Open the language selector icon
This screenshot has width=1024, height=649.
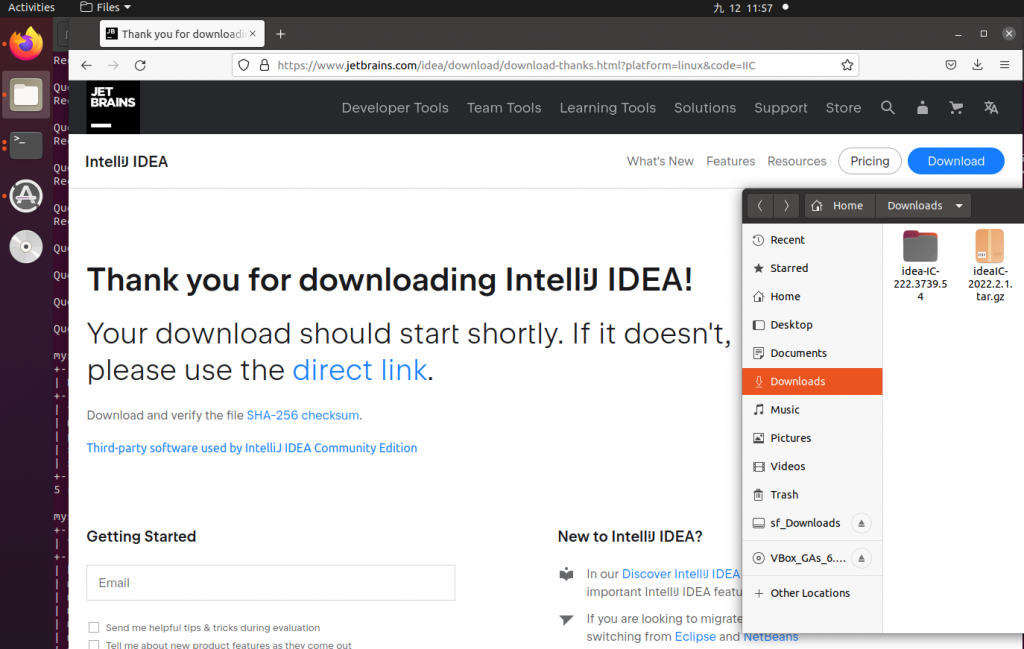[991, 108]
